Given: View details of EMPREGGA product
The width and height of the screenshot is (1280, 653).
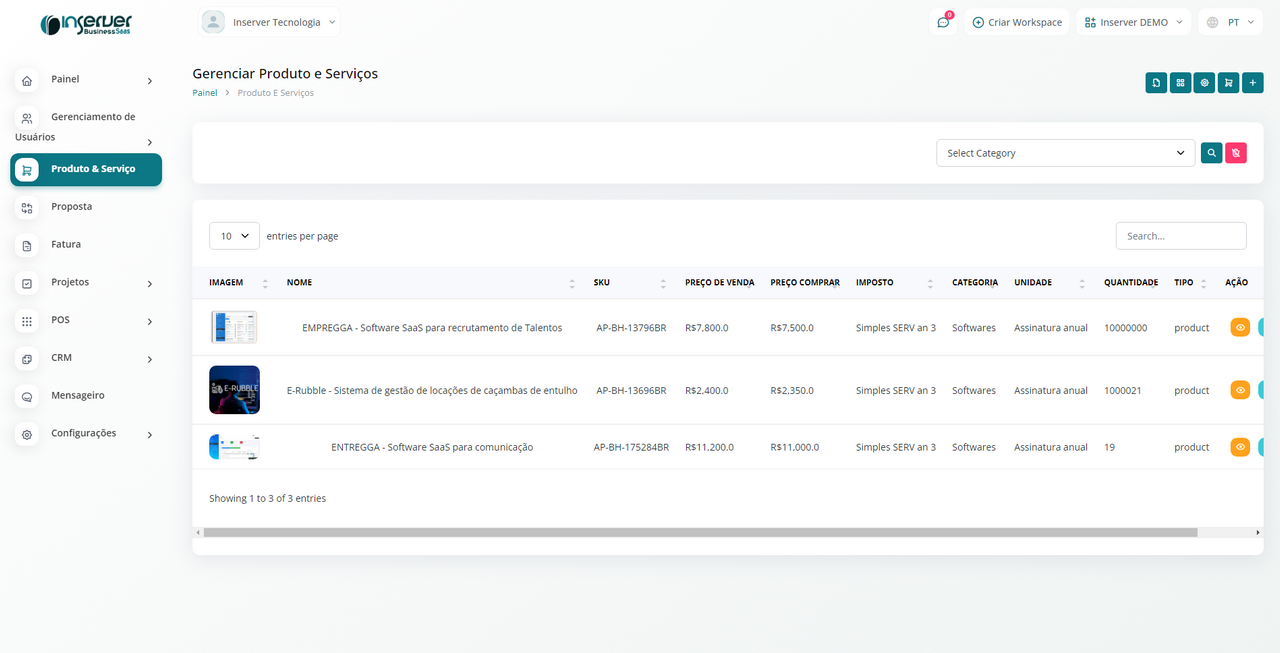Looking at the screenshot, I should pos(1240,327).
